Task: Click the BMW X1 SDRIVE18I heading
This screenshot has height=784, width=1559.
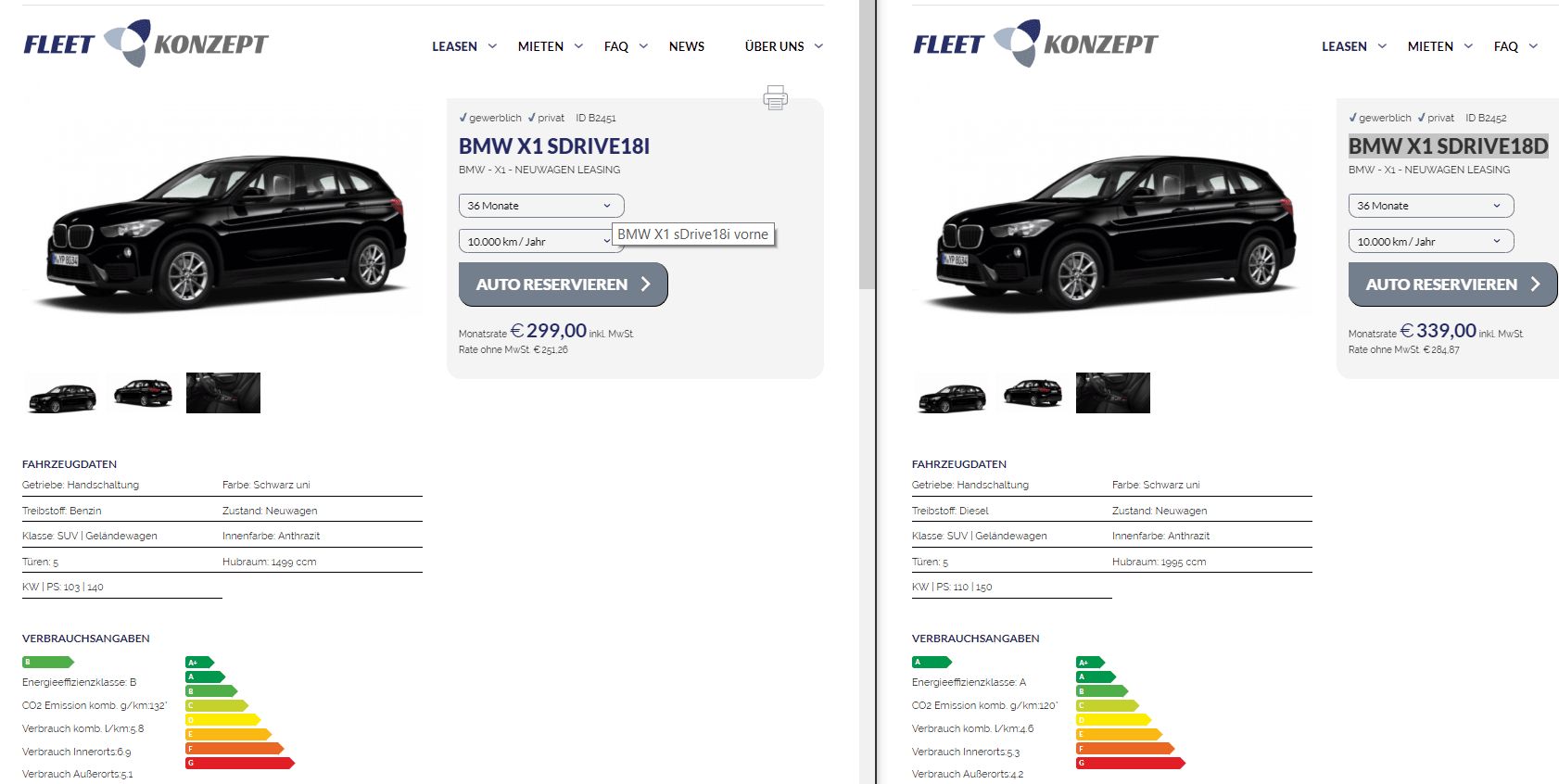Action: [x=554, y=146]
